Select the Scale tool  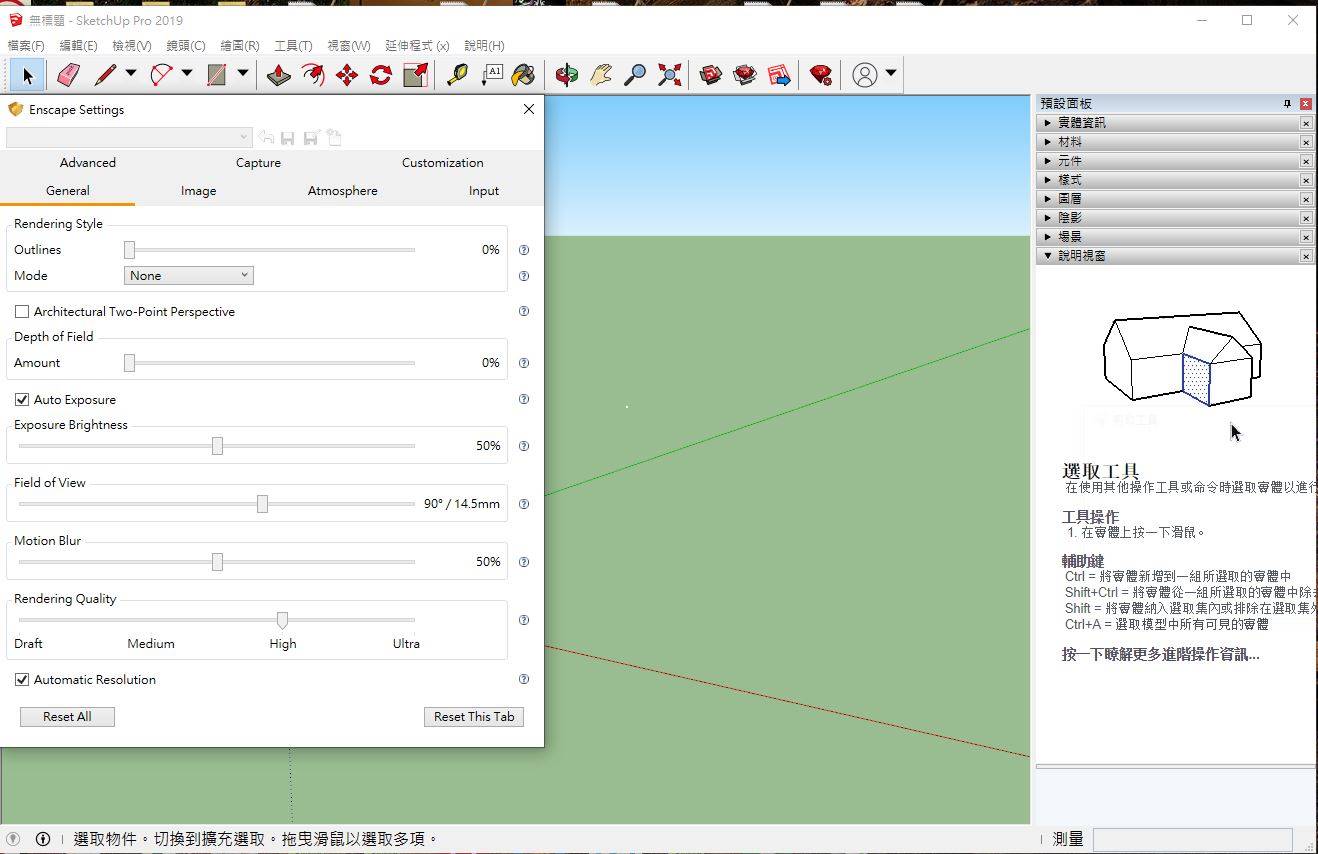[415, 75]
